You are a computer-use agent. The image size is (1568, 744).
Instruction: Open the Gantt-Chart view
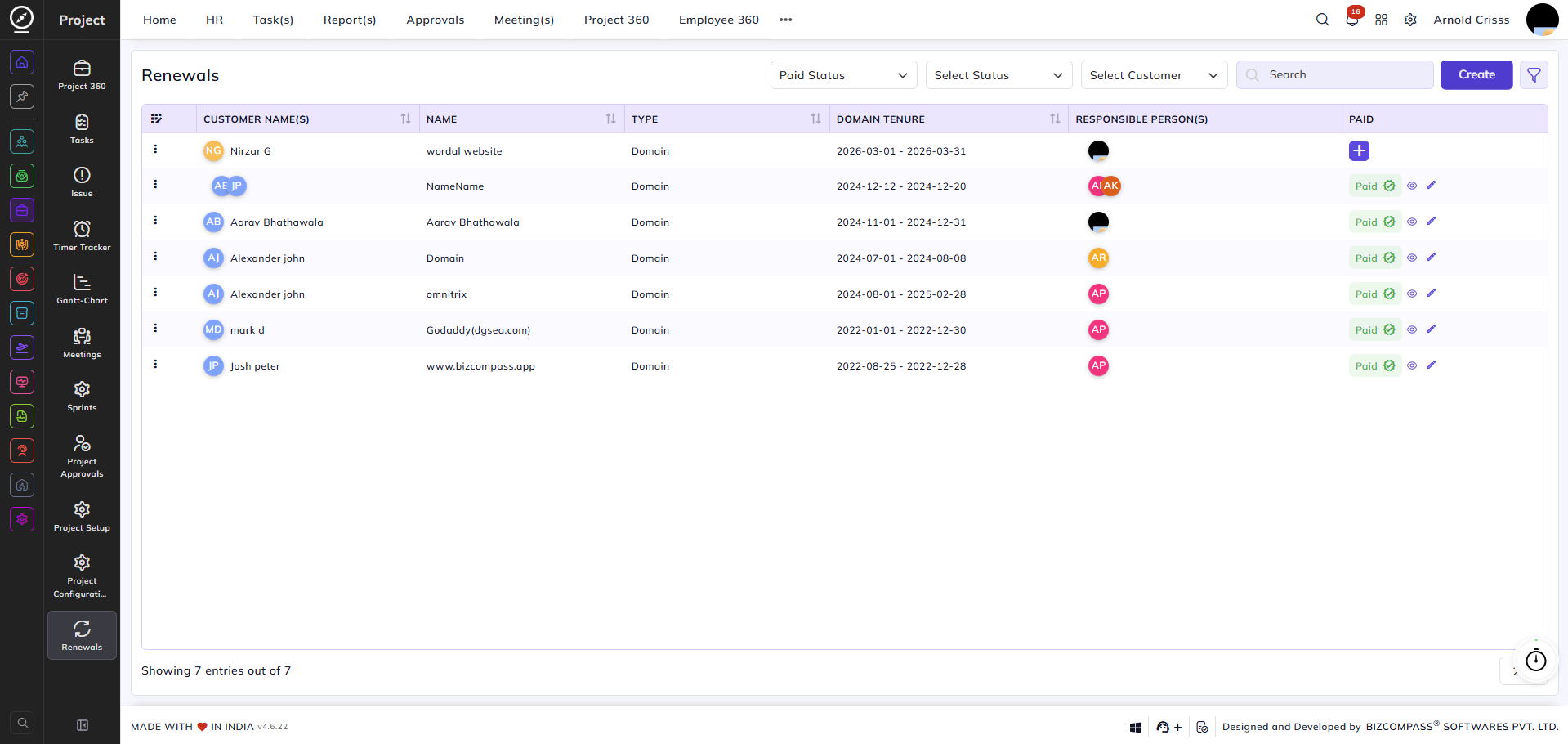pyautogui.click(x=82, y=289)
